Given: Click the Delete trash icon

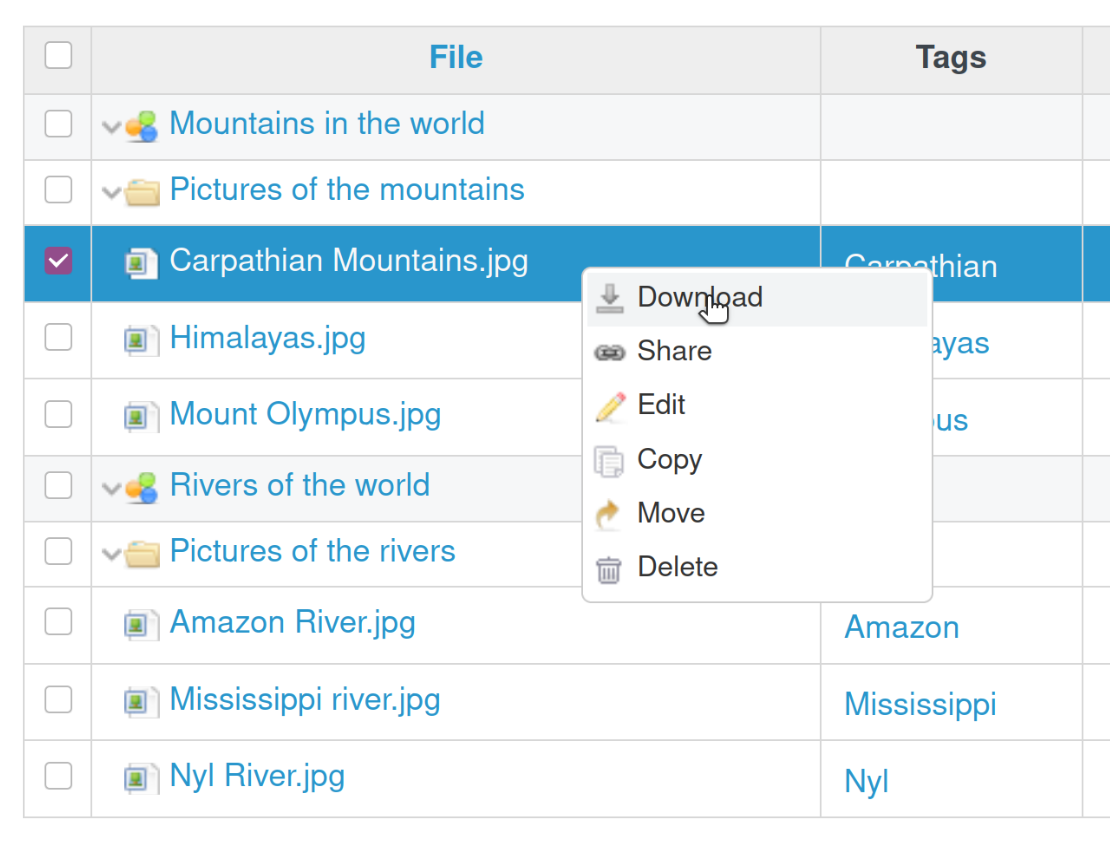Looking at the screenshot, I should click(x=608, y=567).
